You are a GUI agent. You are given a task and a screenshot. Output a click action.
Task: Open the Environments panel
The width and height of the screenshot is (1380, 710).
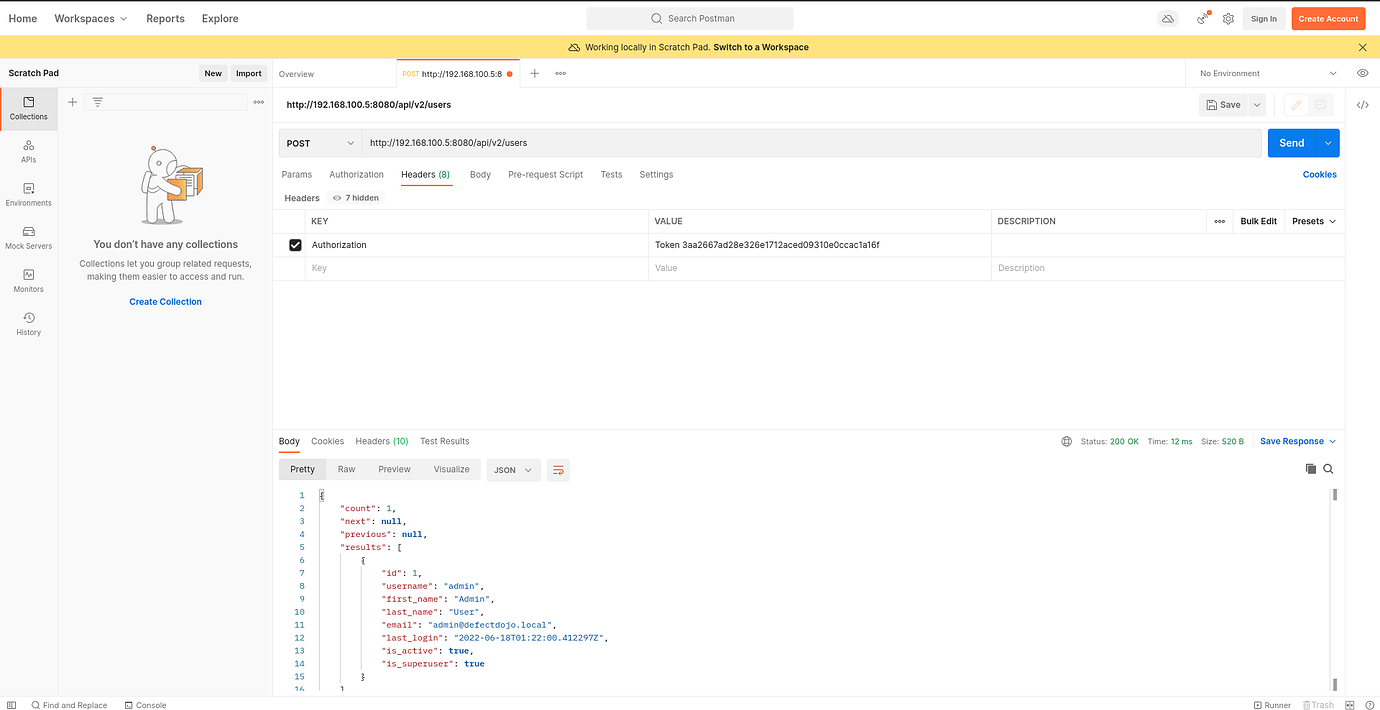pos(28,195)
